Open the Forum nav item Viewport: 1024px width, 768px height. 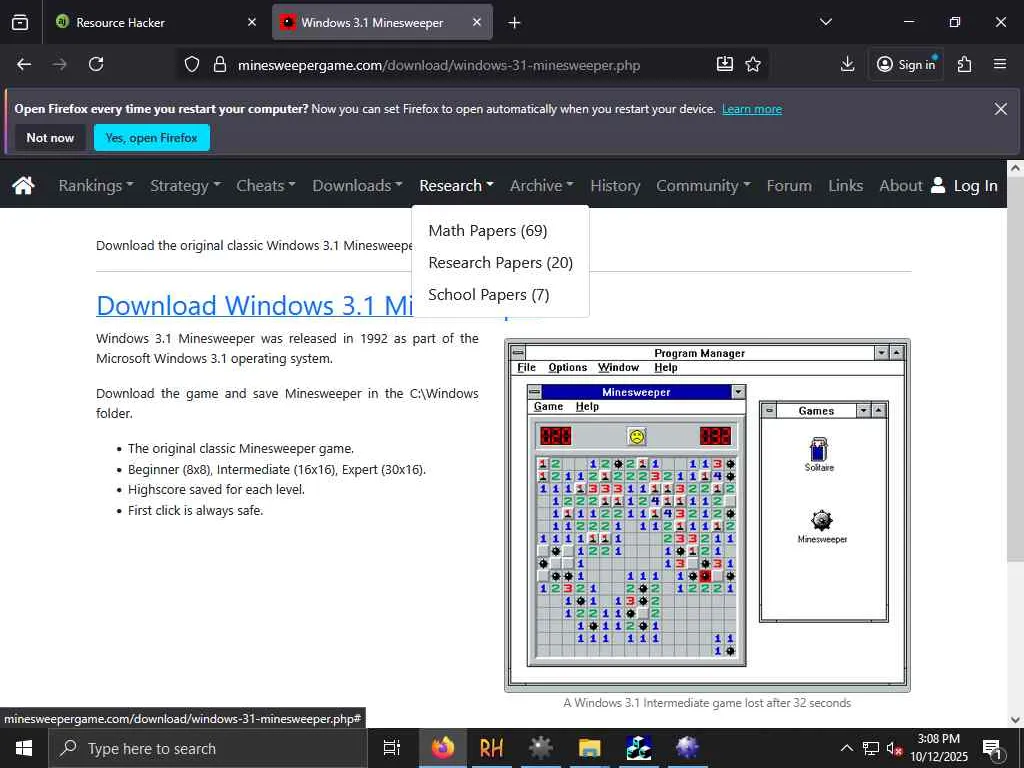click(x=789, y=185)
